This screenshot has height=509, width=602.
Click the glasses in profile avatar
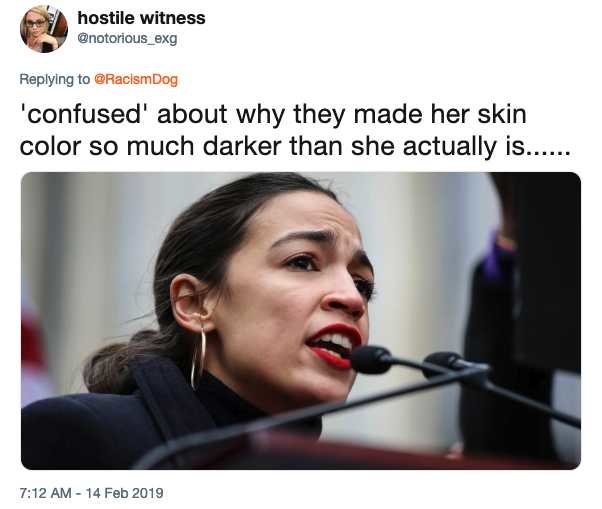point(36,23)
